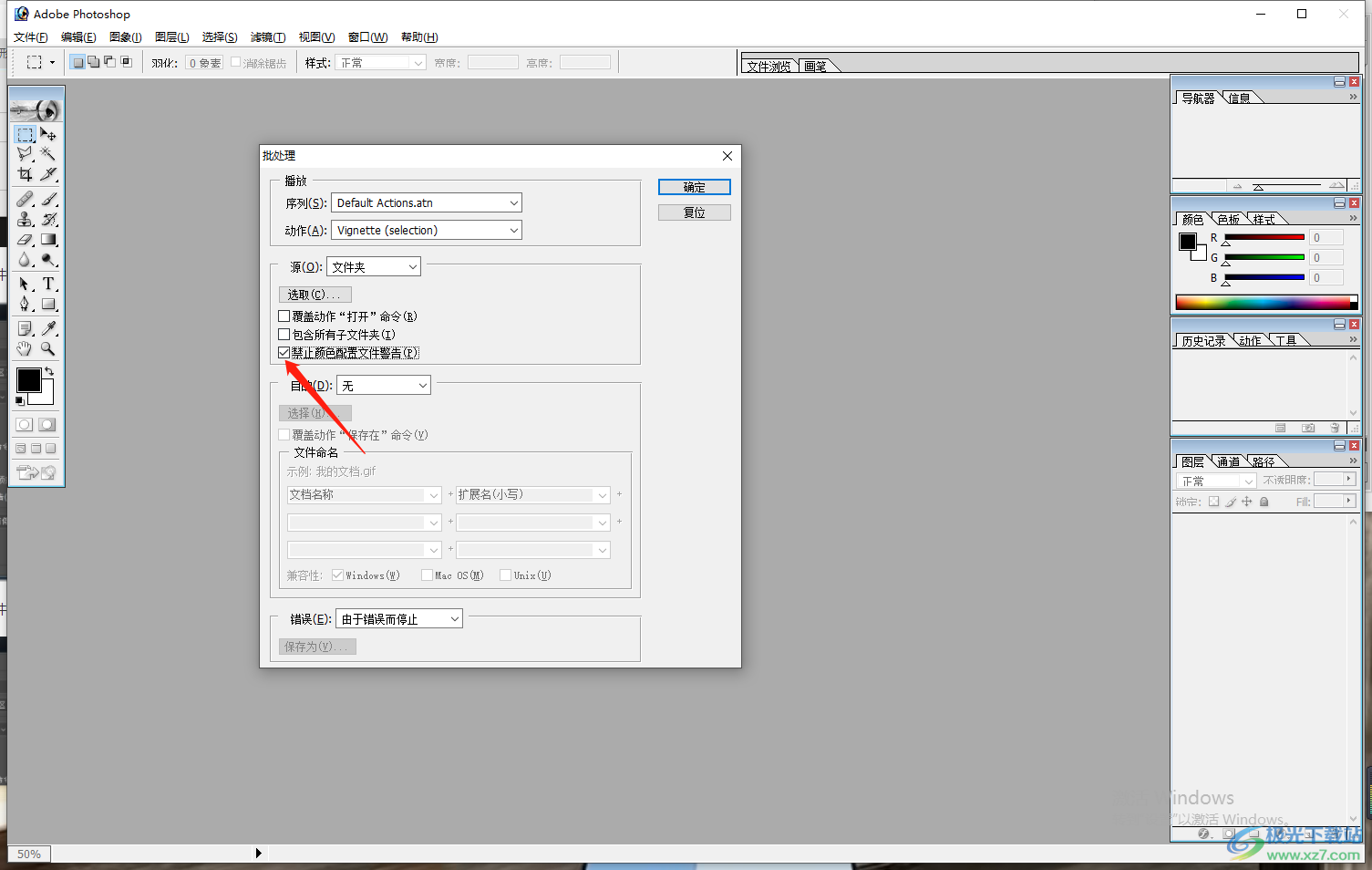Click the rainbow color ramp bar

(x=1266, y=303)
